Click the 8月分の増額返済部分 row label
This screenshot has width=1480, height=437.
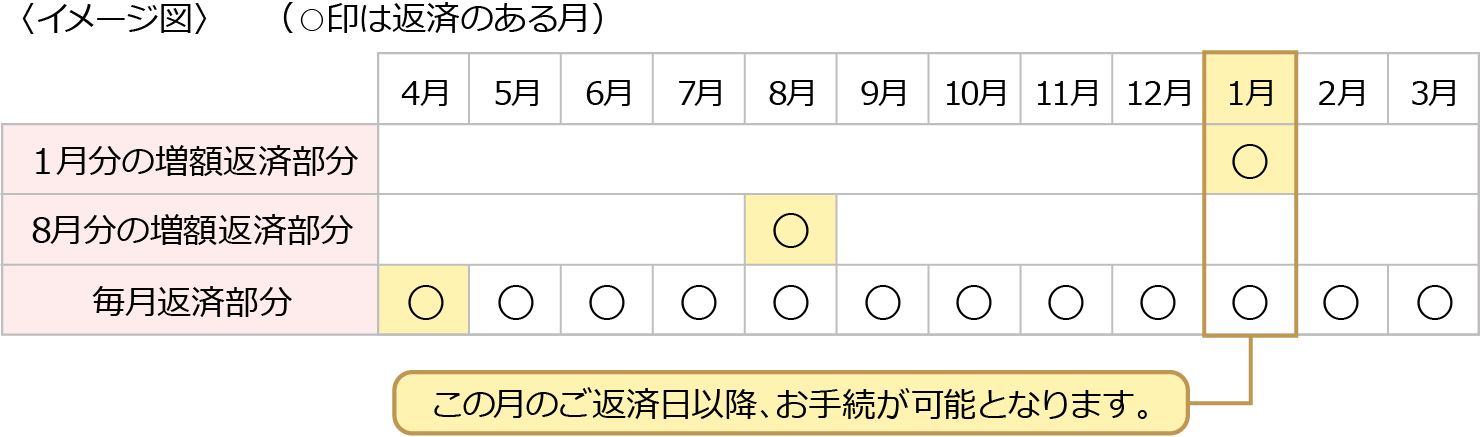pyautogui.click(x=192, y=230)
